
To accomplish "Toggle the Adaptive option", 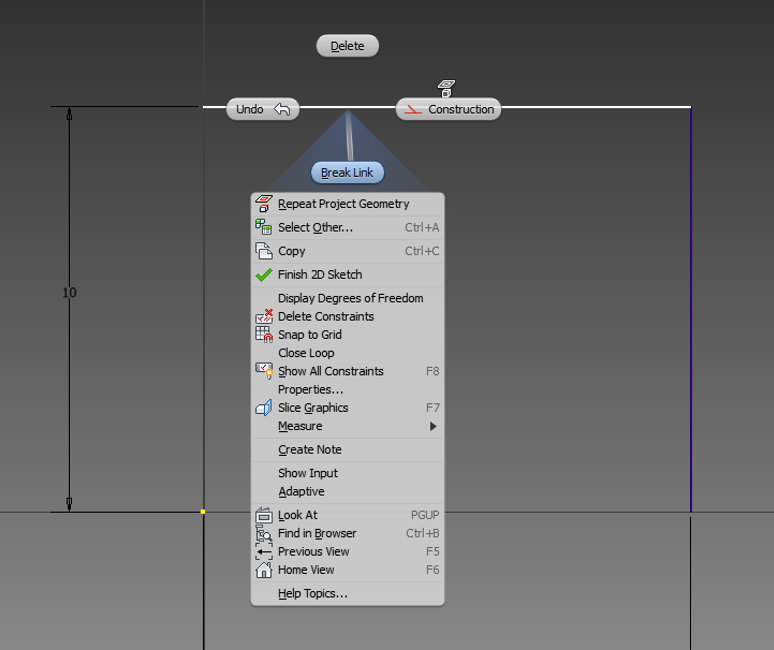I will 301,492.
